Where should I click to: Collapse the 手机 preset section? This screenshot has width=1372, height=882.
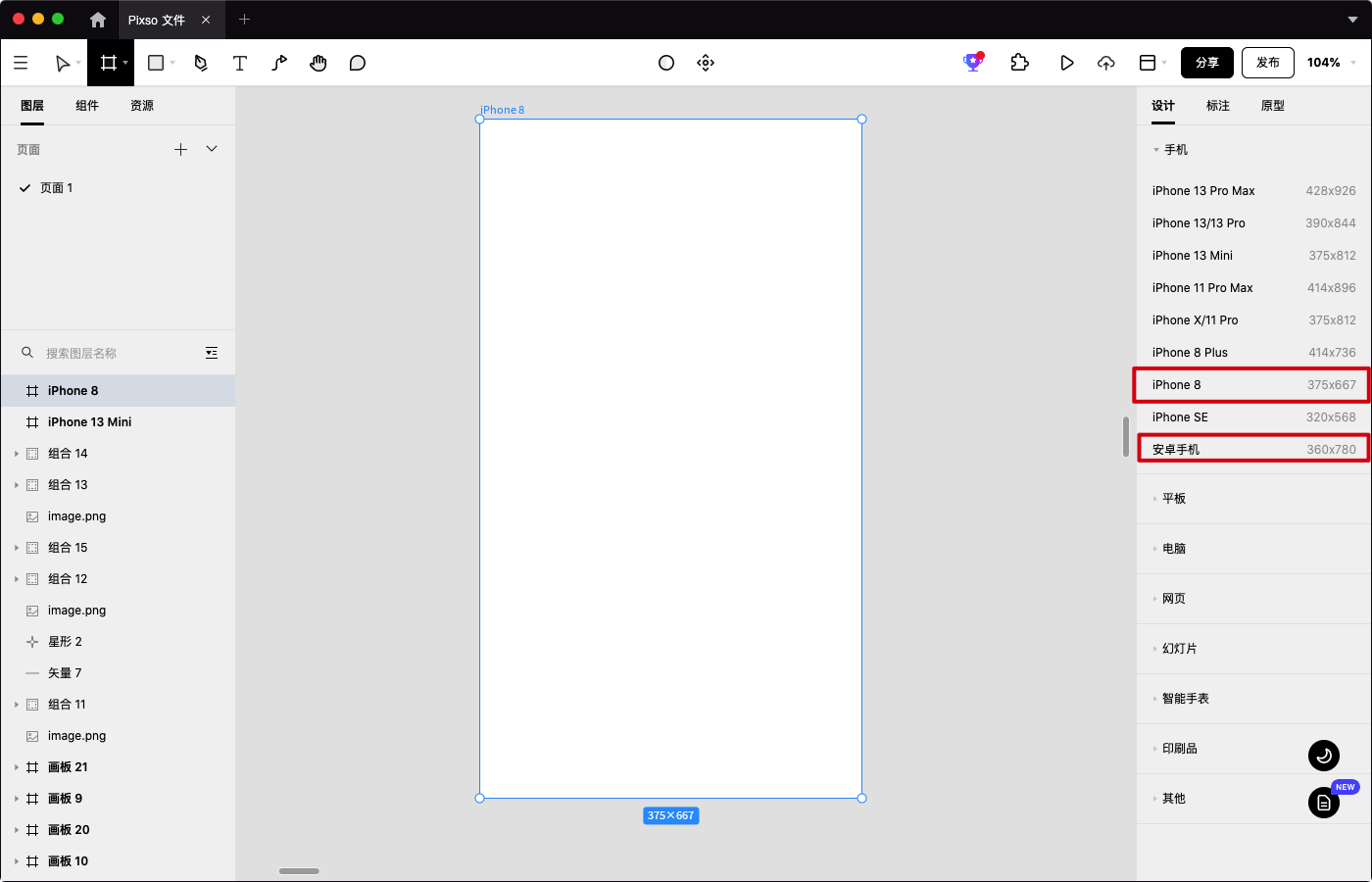coord(1156,150)
